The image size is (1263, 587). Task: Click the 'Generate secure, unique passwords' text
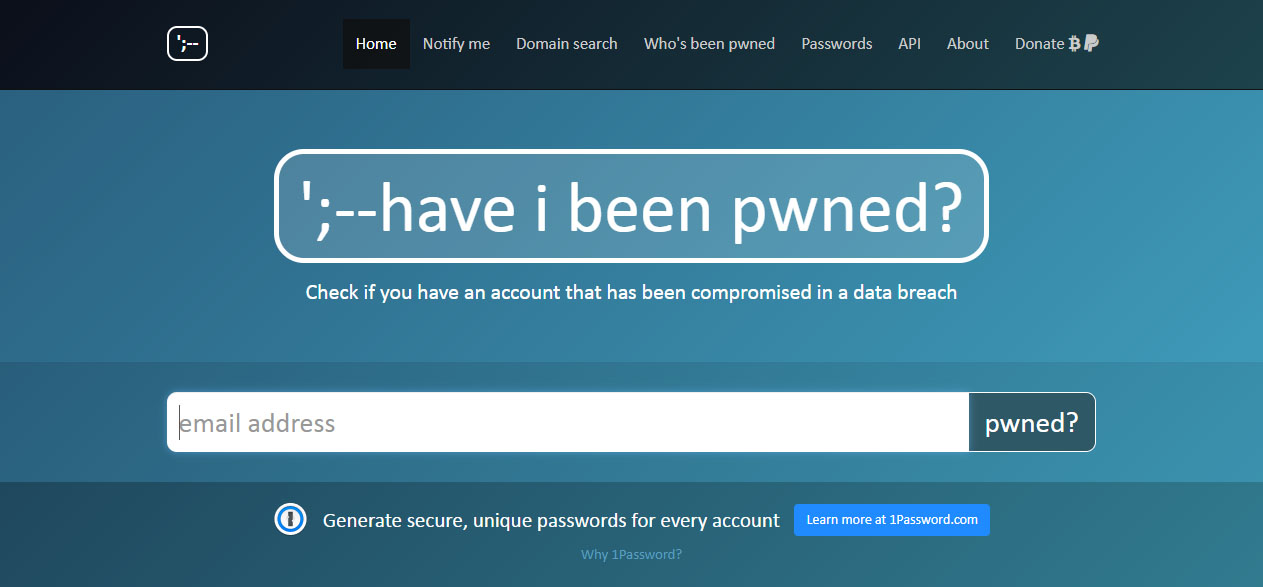(x=551, y=520)
